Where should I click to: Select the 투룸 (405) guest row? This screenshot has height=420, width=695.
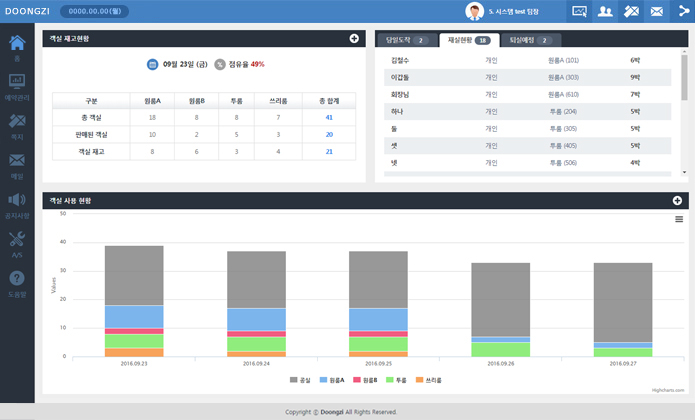click(x=527, y=146)
